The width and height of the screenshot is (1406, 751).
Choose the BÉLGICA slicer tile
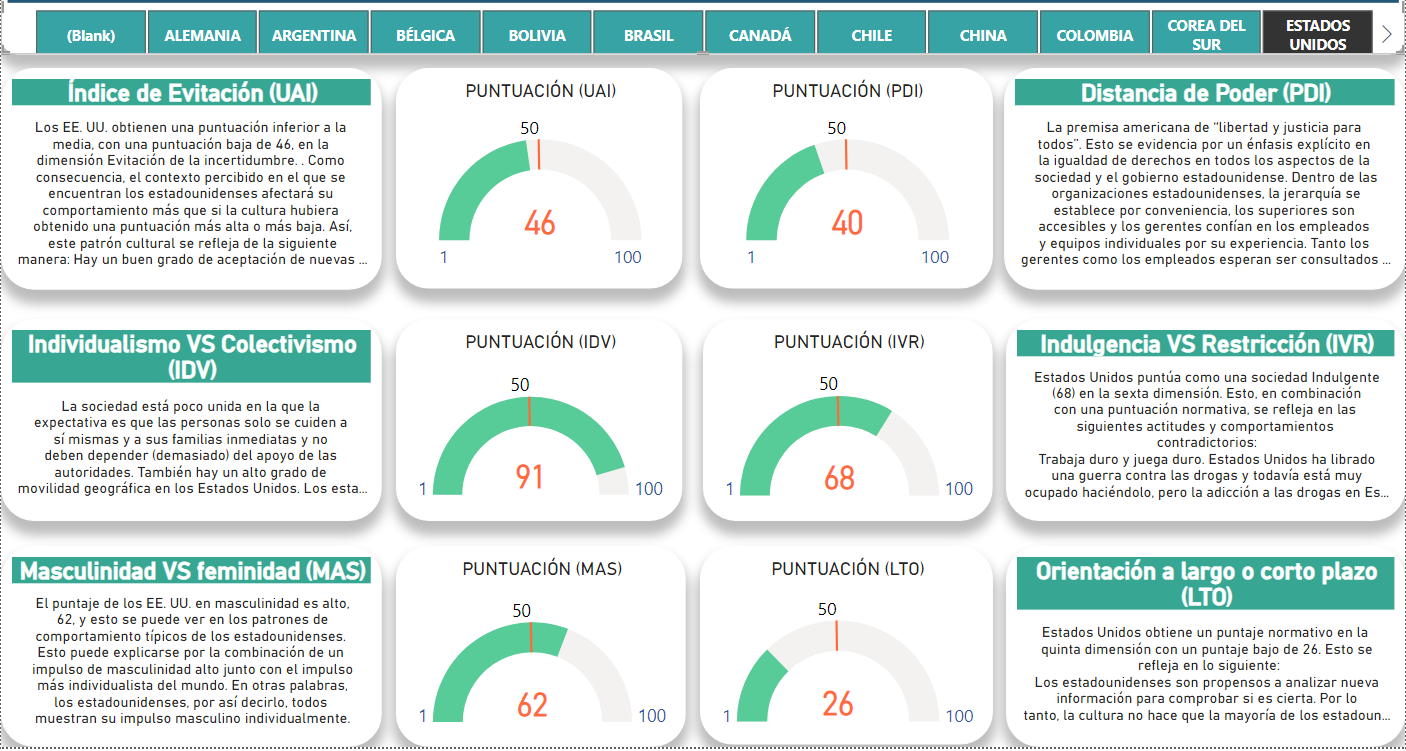425,34
